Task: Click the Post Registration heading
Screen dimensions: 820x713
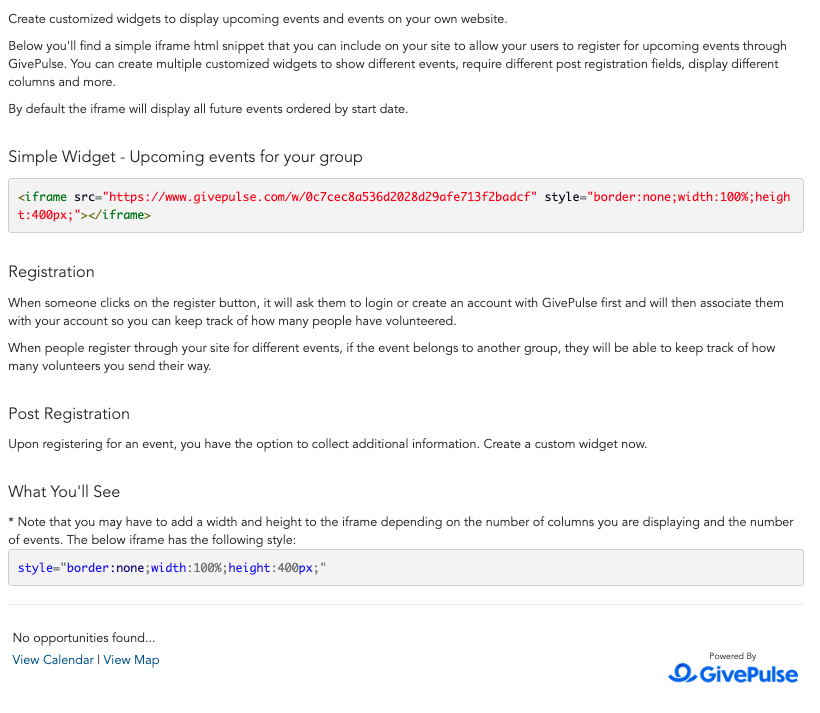Action: click(x=69, y=414)
